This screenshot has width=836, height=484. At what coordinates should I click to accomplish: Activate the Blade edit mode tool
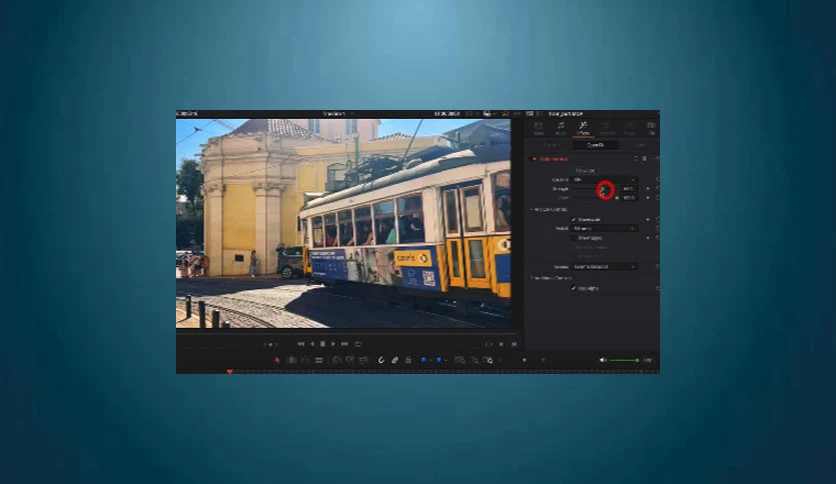pos(319,360)
